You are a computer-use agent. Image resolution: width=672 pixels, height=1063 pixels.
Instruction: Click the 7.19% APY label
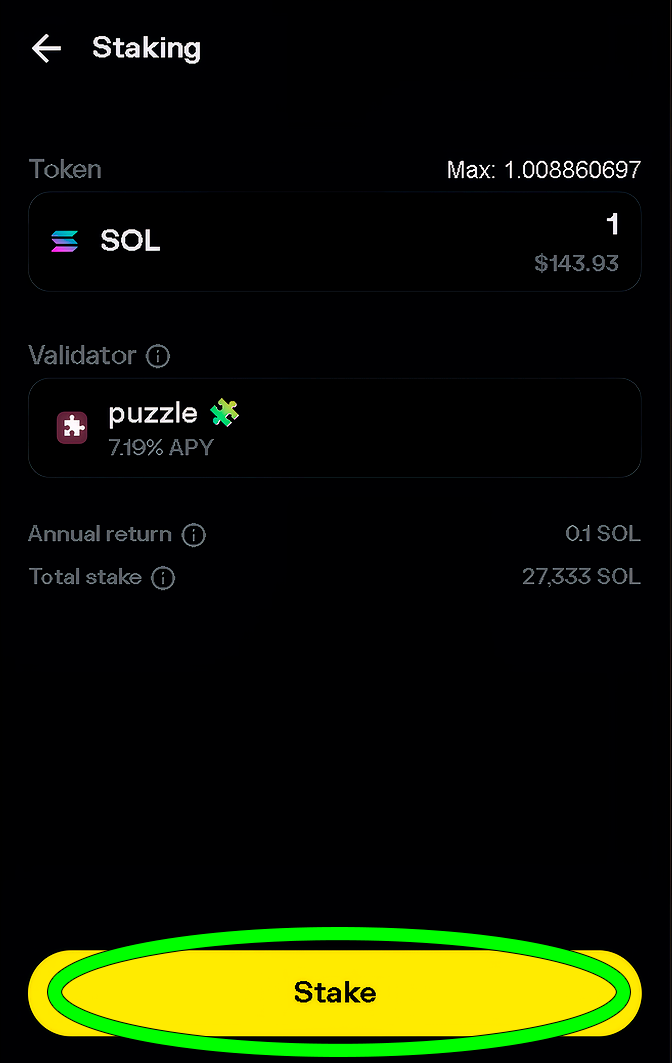(161, 448)
